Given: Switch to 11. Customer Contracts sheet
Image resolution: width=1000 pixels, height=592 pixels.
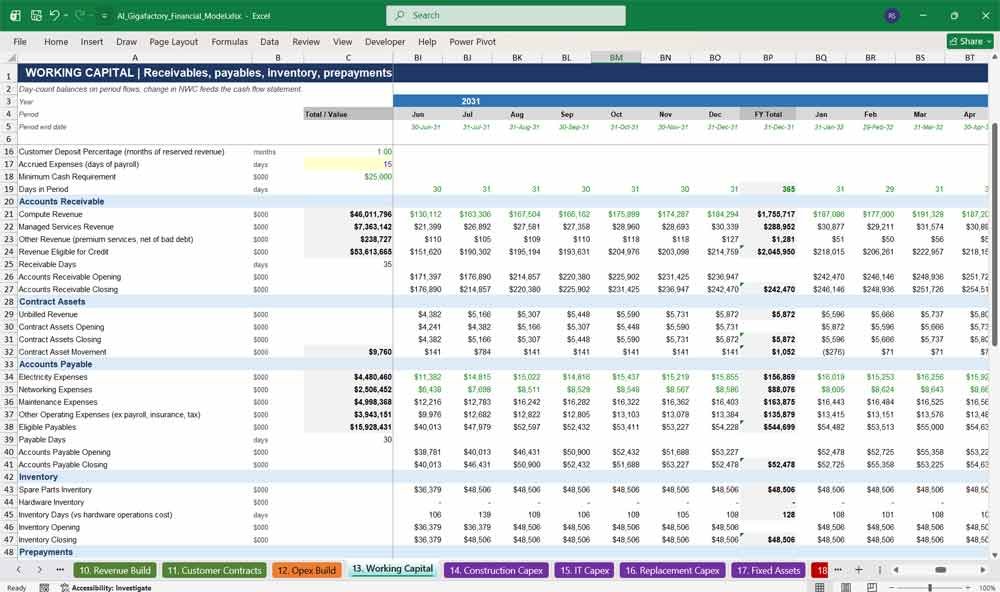Looking at the screenshot, I should tap(214, 570).
